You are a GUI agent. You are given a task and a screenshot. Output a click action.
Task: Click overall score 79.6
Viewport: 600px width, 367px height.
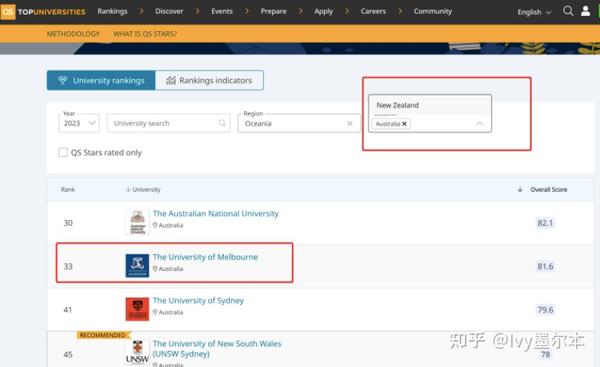click(x=545, y=310)
